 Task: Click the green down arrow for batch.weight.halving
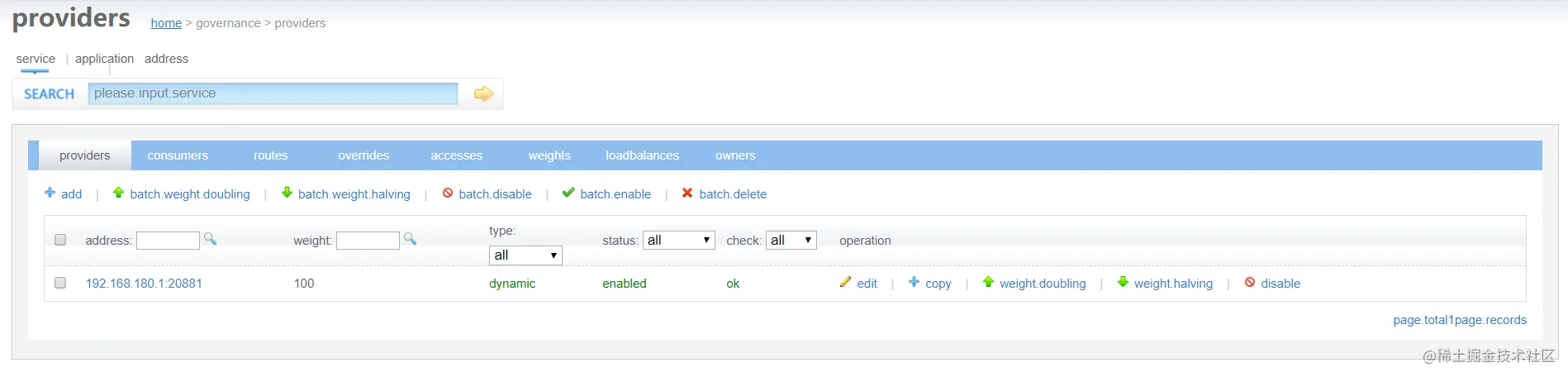tap(287, 193)
